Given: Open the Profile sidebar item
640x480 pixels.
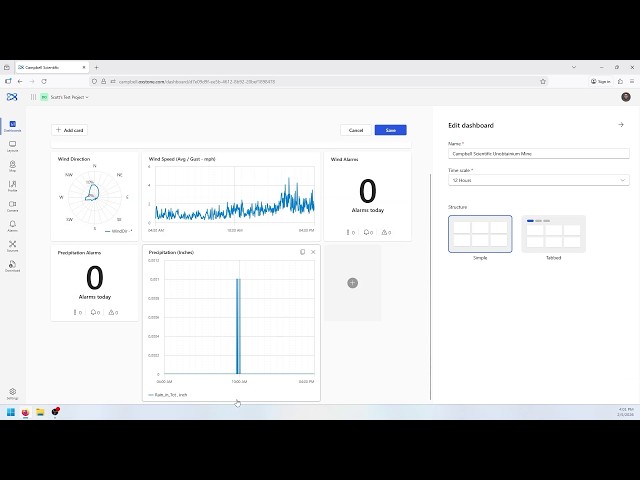Looking at the screenshot, I should [x=12, y=186].
